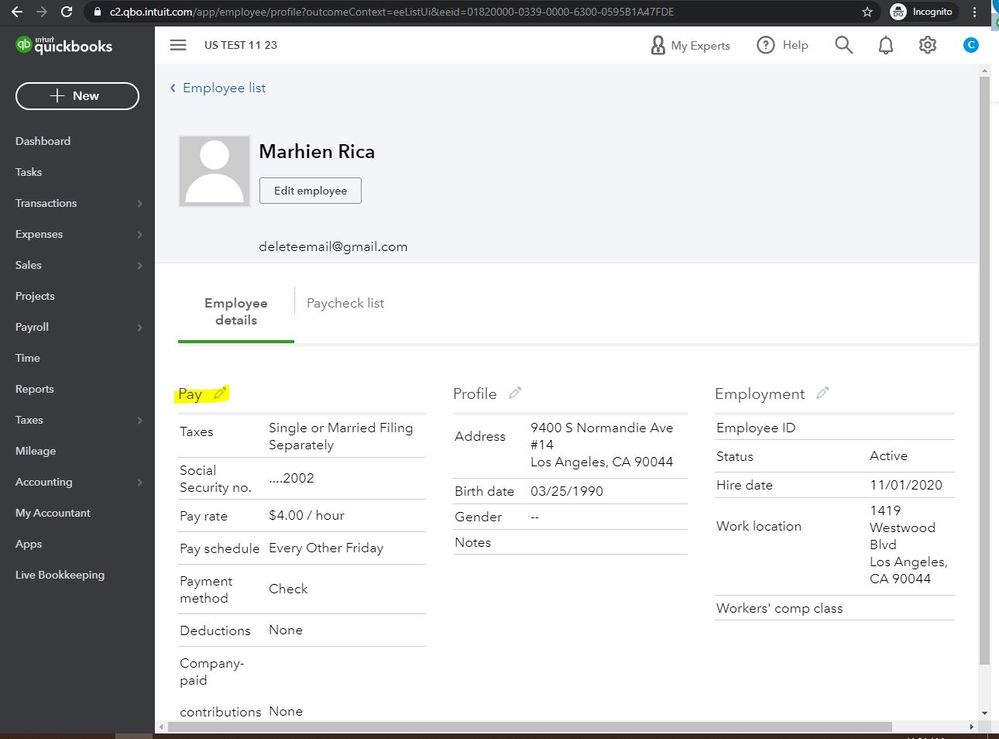Click the Employment section edit pencil

pos(822,393)
